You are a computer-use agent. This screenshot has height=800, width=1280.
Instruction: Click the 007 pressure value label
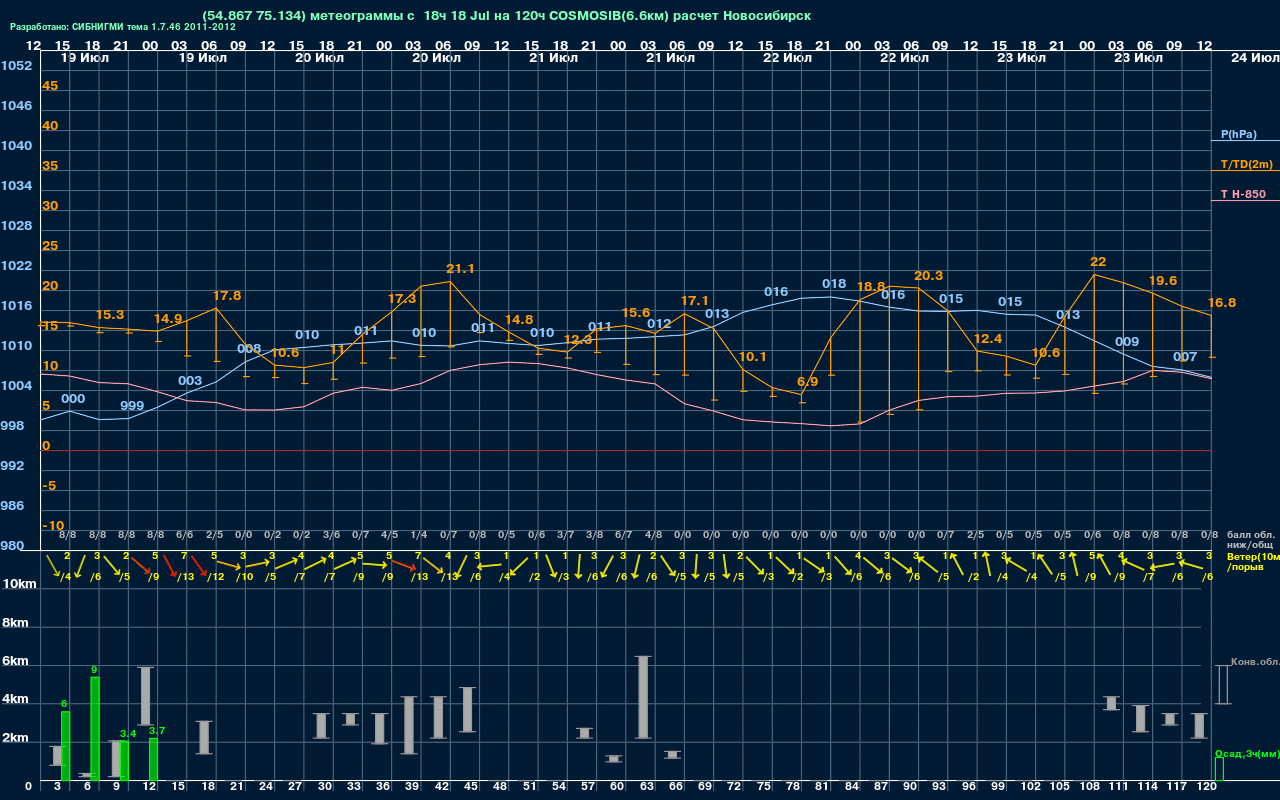[x=1185, y=357]
